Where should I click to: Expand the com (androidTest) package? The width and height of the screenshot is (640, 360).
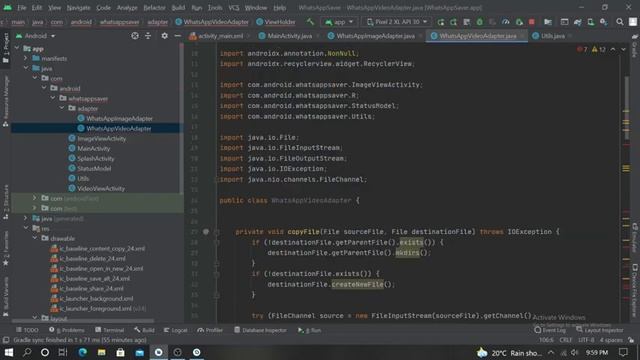click(x=35, y=198)
